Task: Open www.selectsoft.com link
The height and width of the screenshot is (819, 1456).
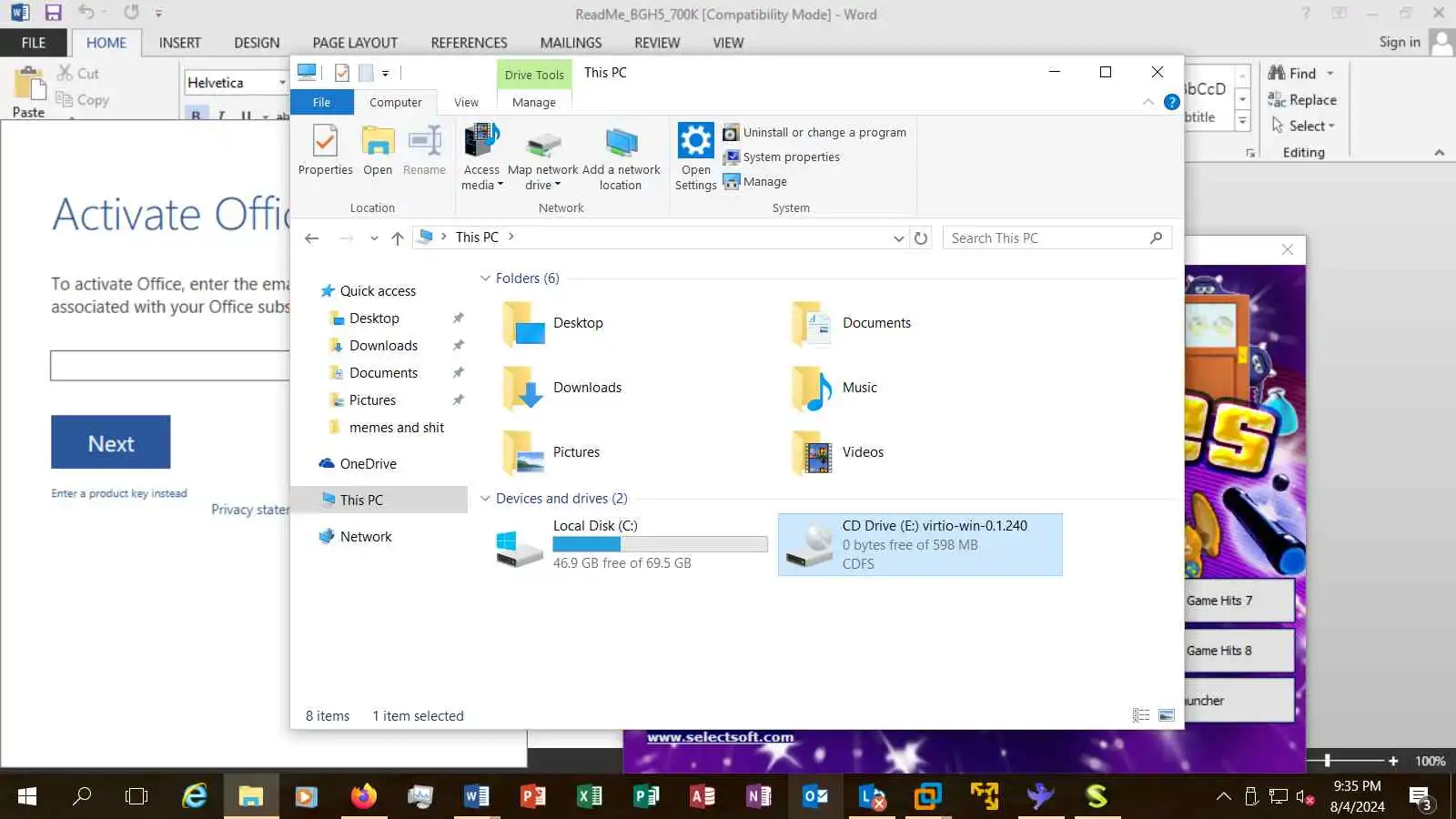Action: [x=721, y=737]
